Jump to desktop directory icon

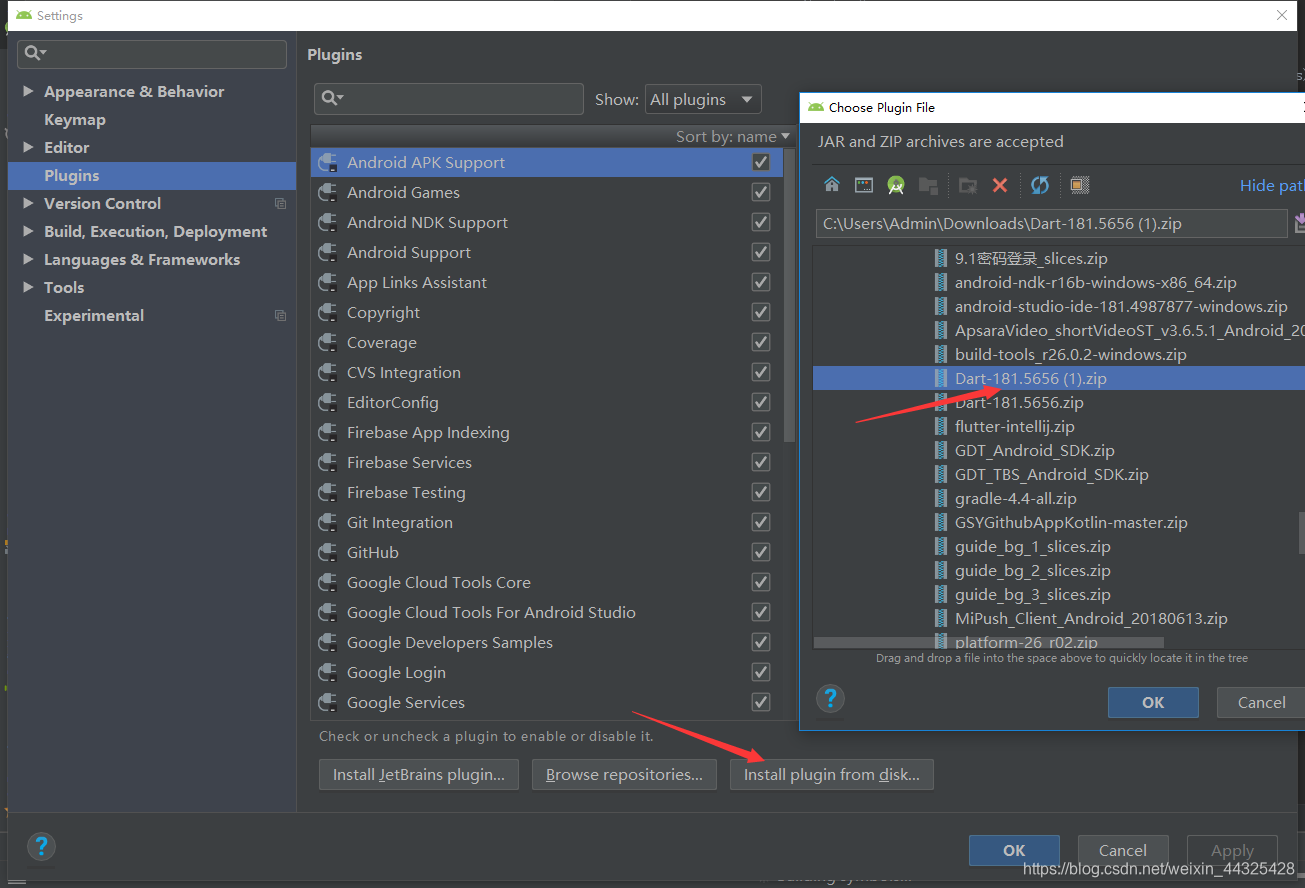click(864, 185)
